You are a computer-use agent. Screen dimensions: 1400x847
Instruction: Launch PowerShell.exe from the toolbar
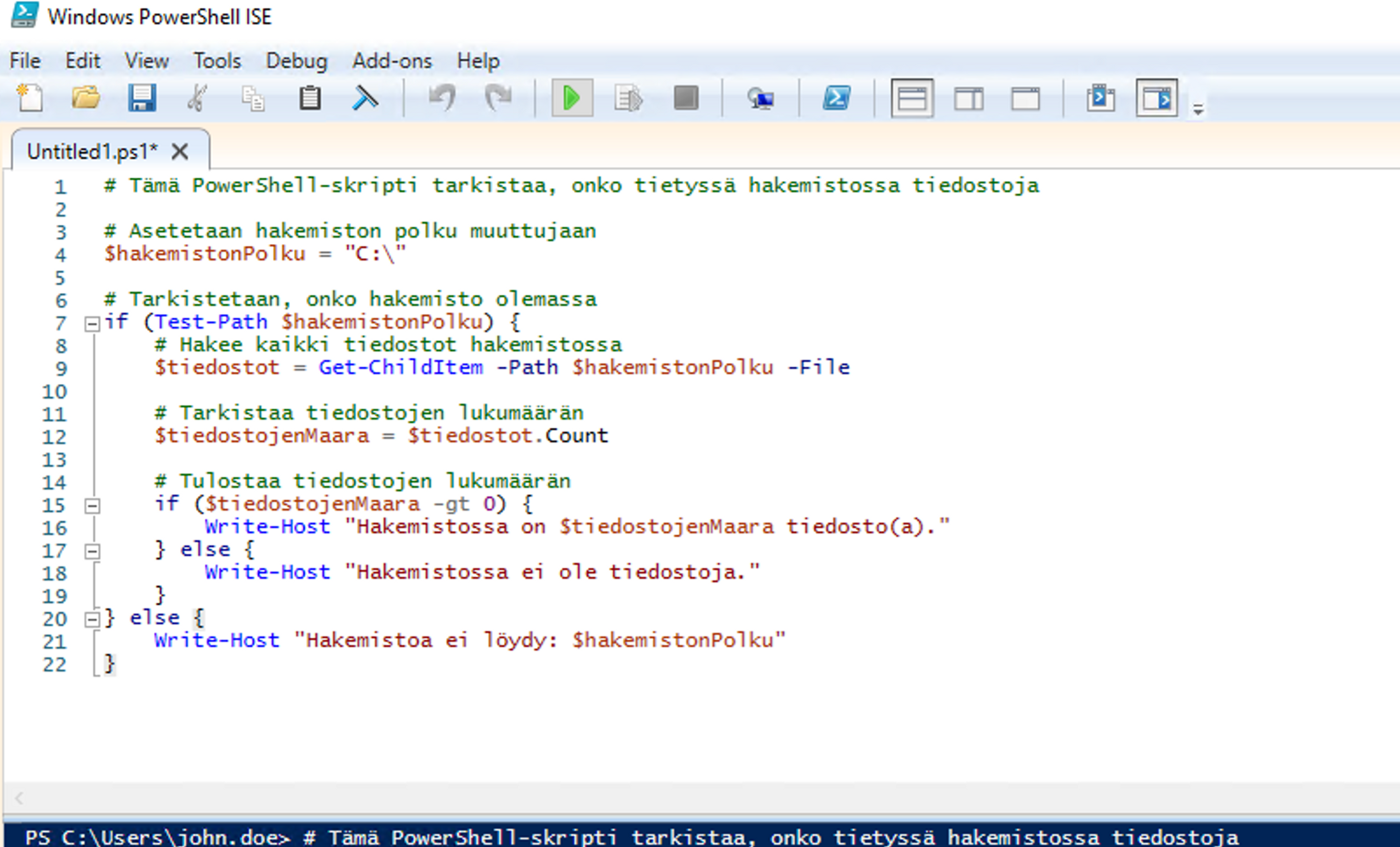click(836, 98)
